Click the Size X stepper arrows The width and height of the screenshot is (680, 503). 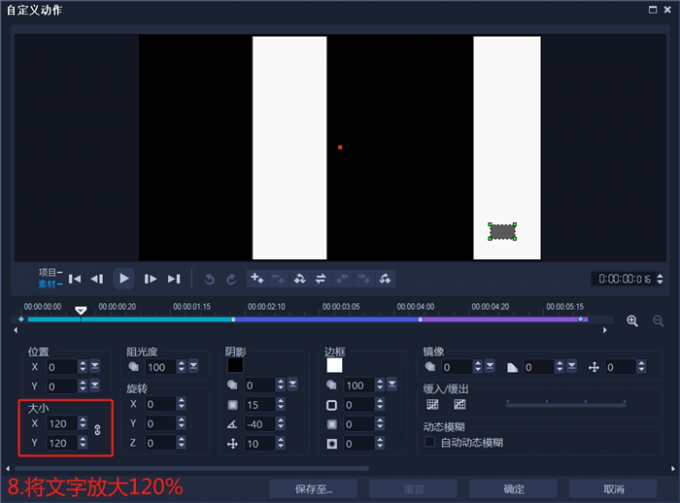82,423
